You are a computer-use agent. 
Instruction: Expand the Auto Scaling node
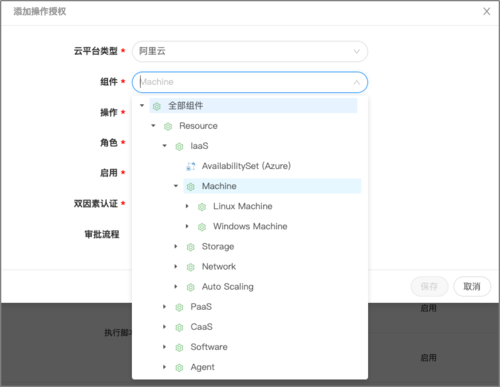(176, 286)
